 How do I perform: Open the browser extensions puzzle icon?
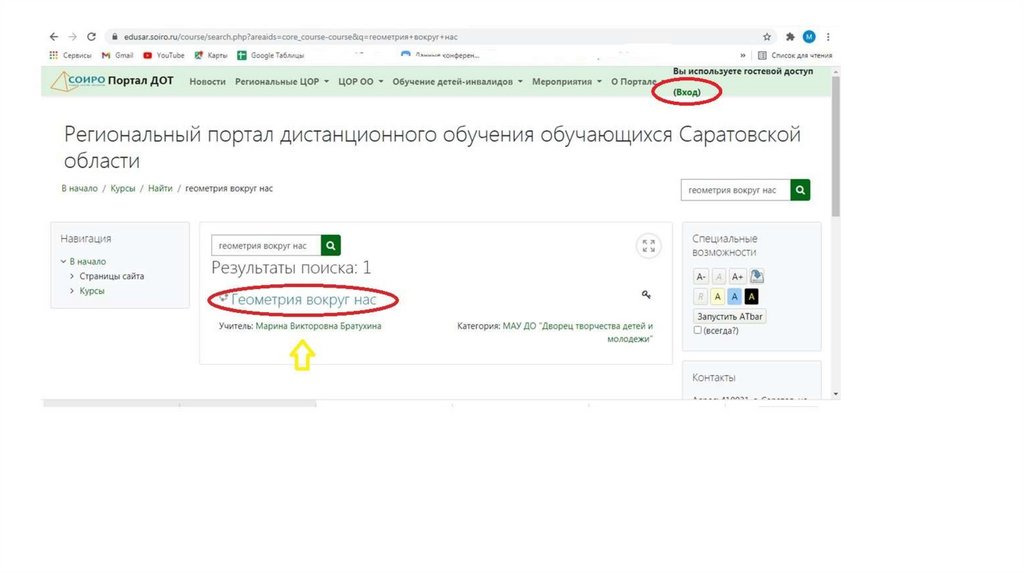point(789,36)
